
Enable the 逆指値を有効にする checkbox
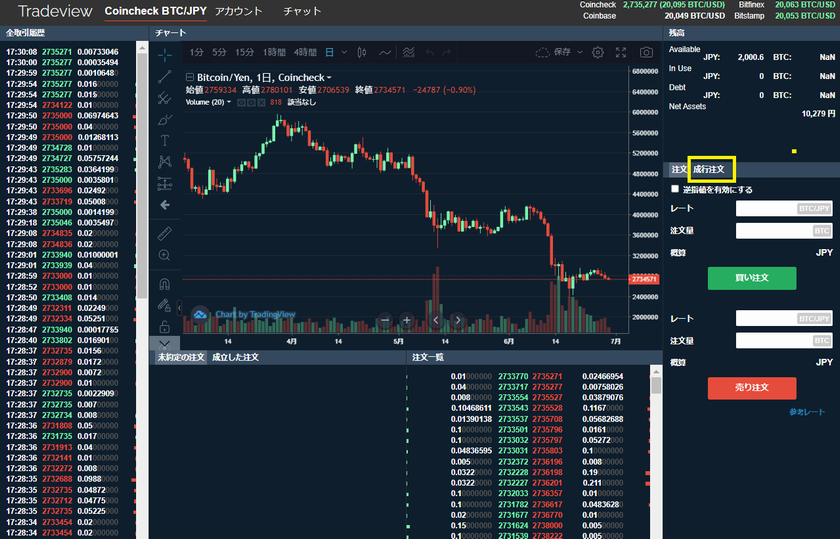click(676, 189)
